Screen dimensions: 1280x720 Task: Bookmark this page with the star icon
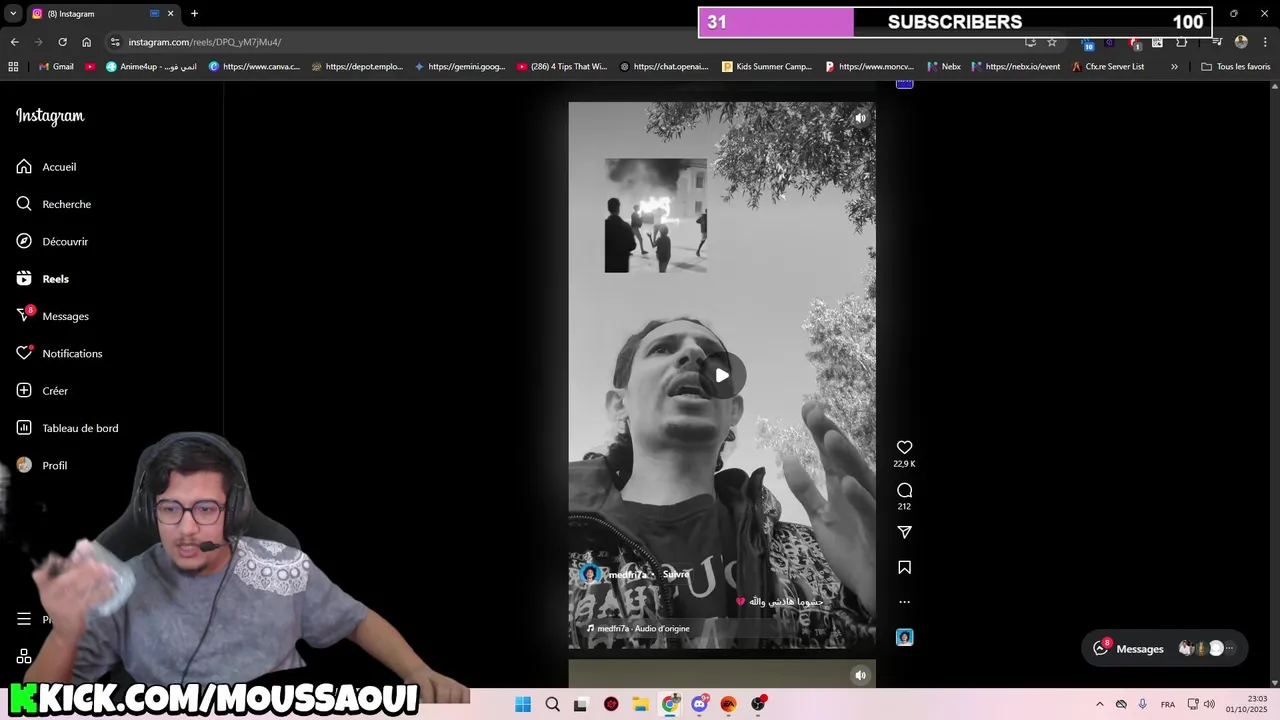point(1052,42)
